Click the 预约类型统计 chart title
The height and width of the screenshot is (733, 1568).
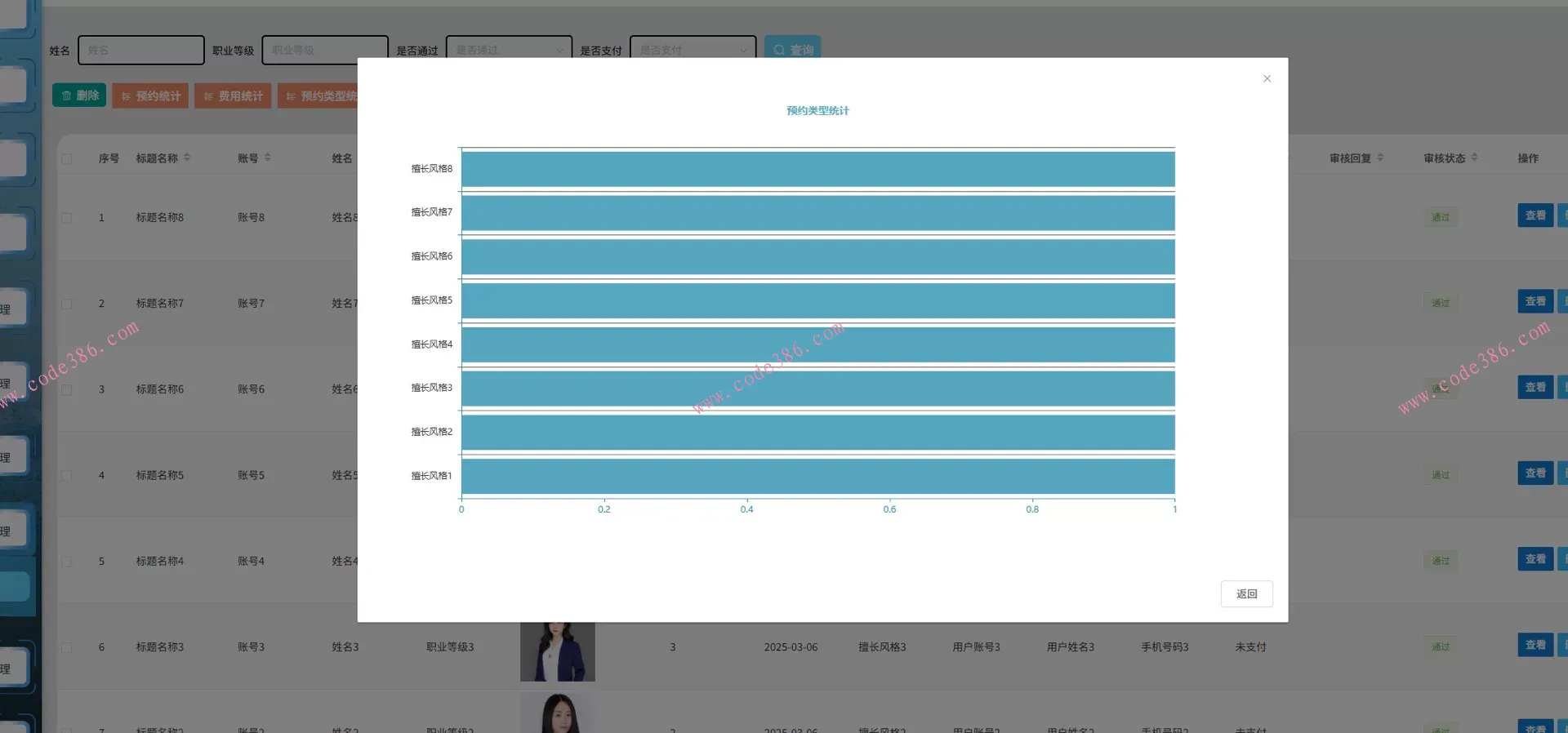coord(817,111)
